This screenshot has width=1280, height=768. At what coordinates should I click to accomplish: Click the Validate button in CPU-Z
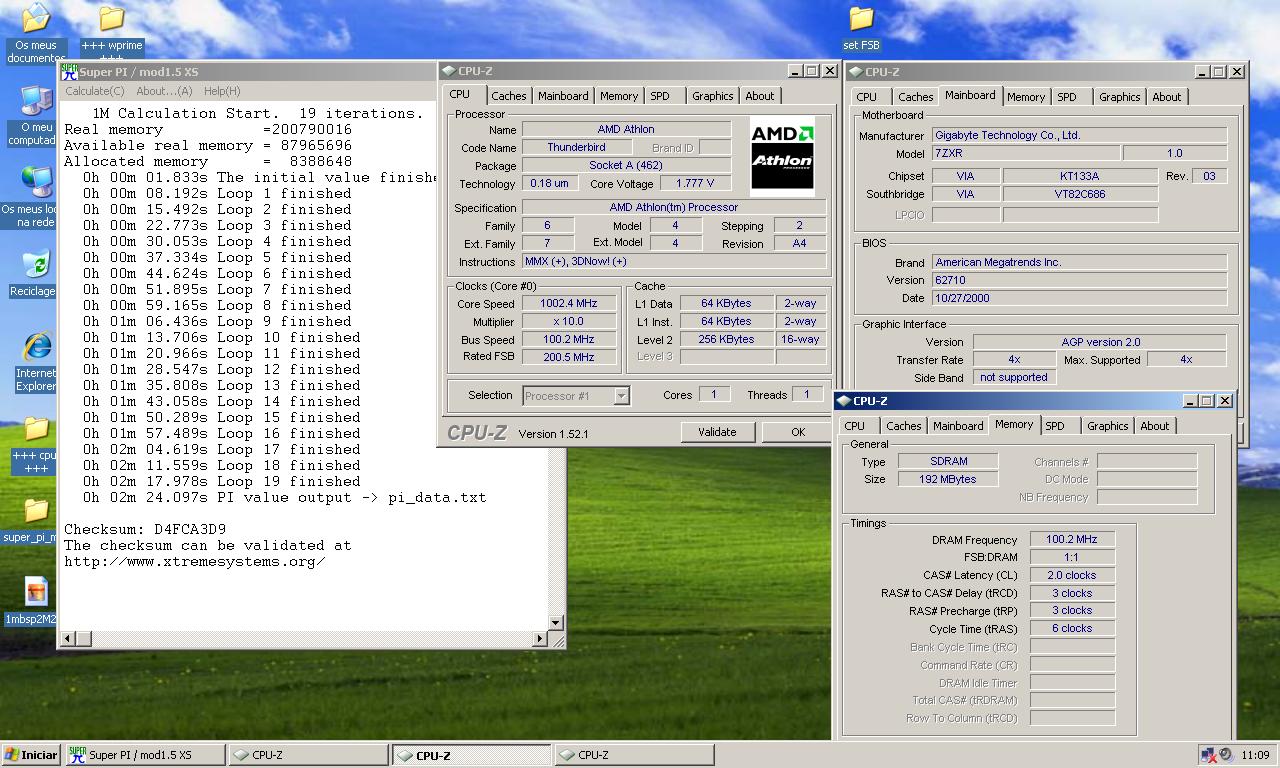(x=717, y=432)
